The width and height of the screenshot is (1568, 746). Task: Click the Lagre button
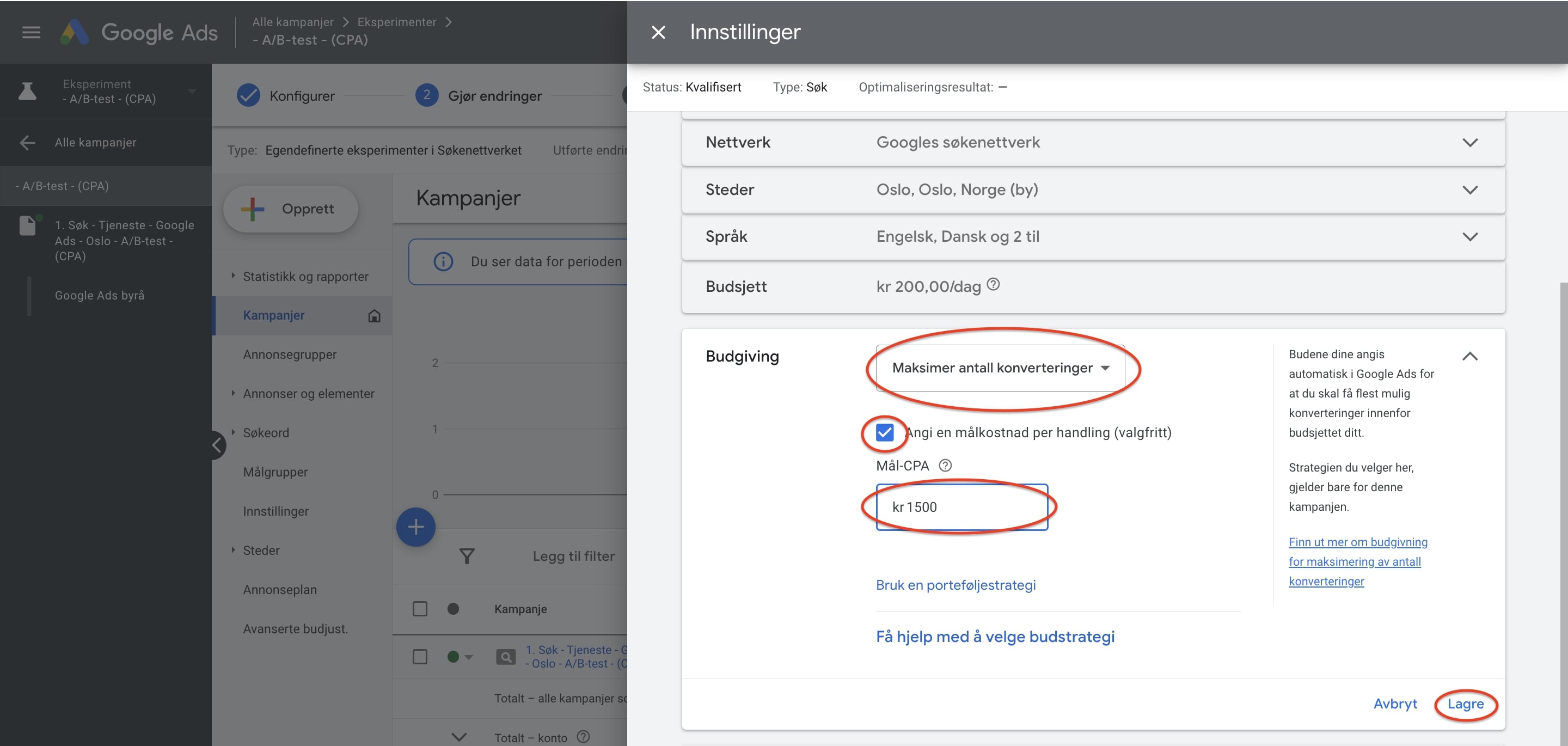pyautogui.click(x=1465, y=704)
